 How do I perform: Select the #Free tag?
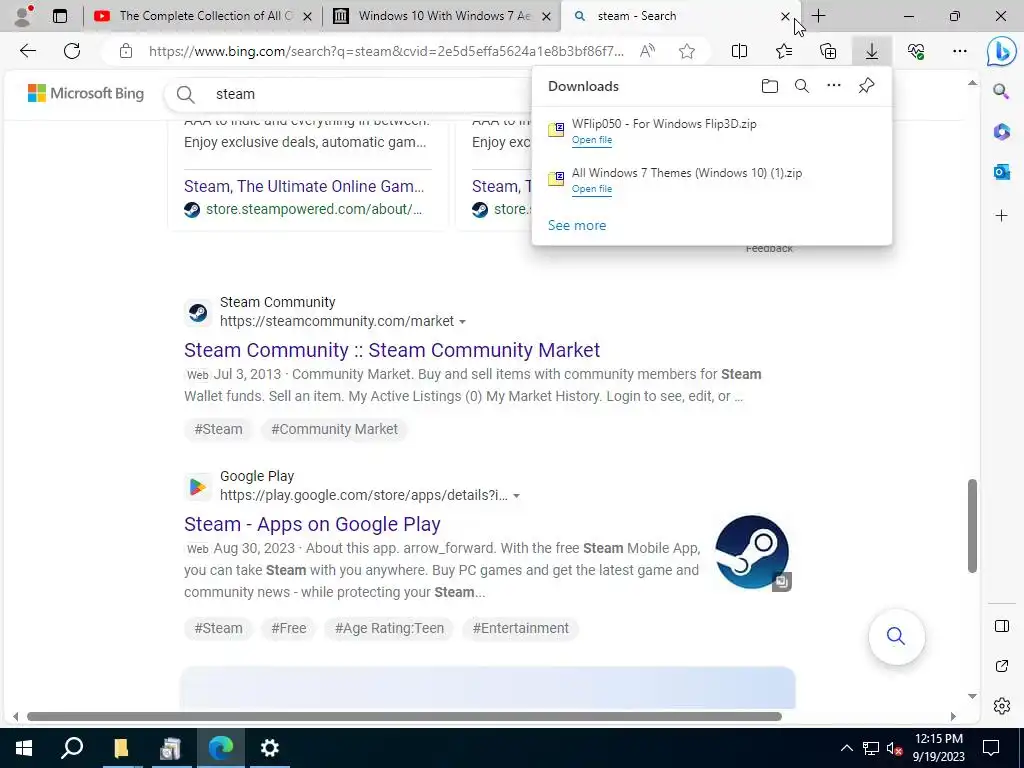coord(289,628)
